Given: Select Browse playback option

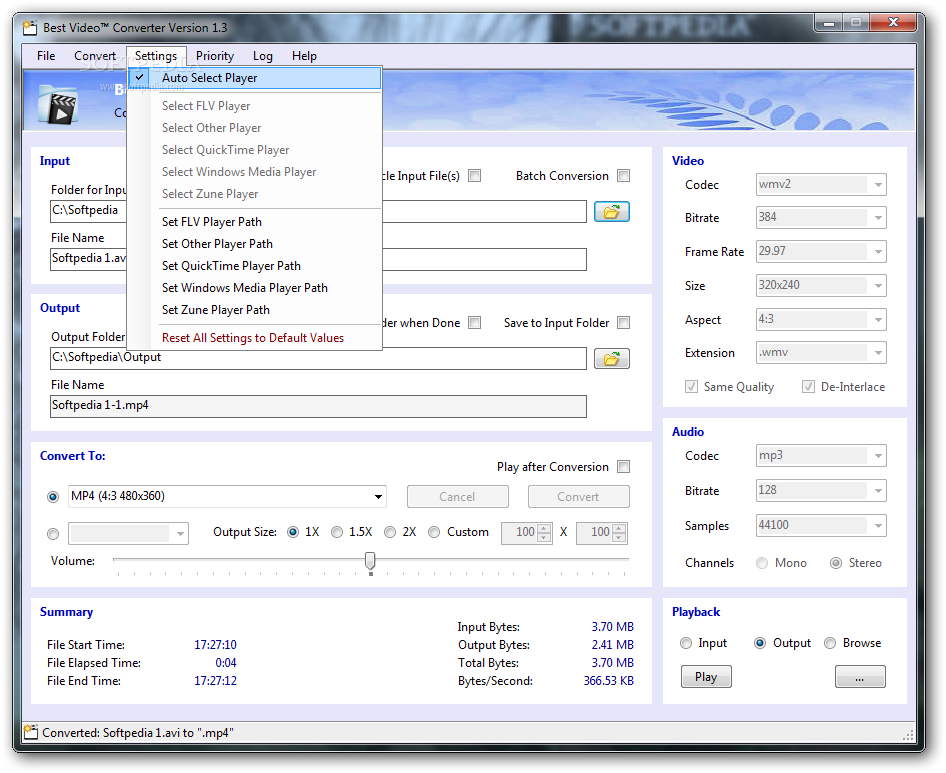Looking at the screenshot, I should pos(830,643).
